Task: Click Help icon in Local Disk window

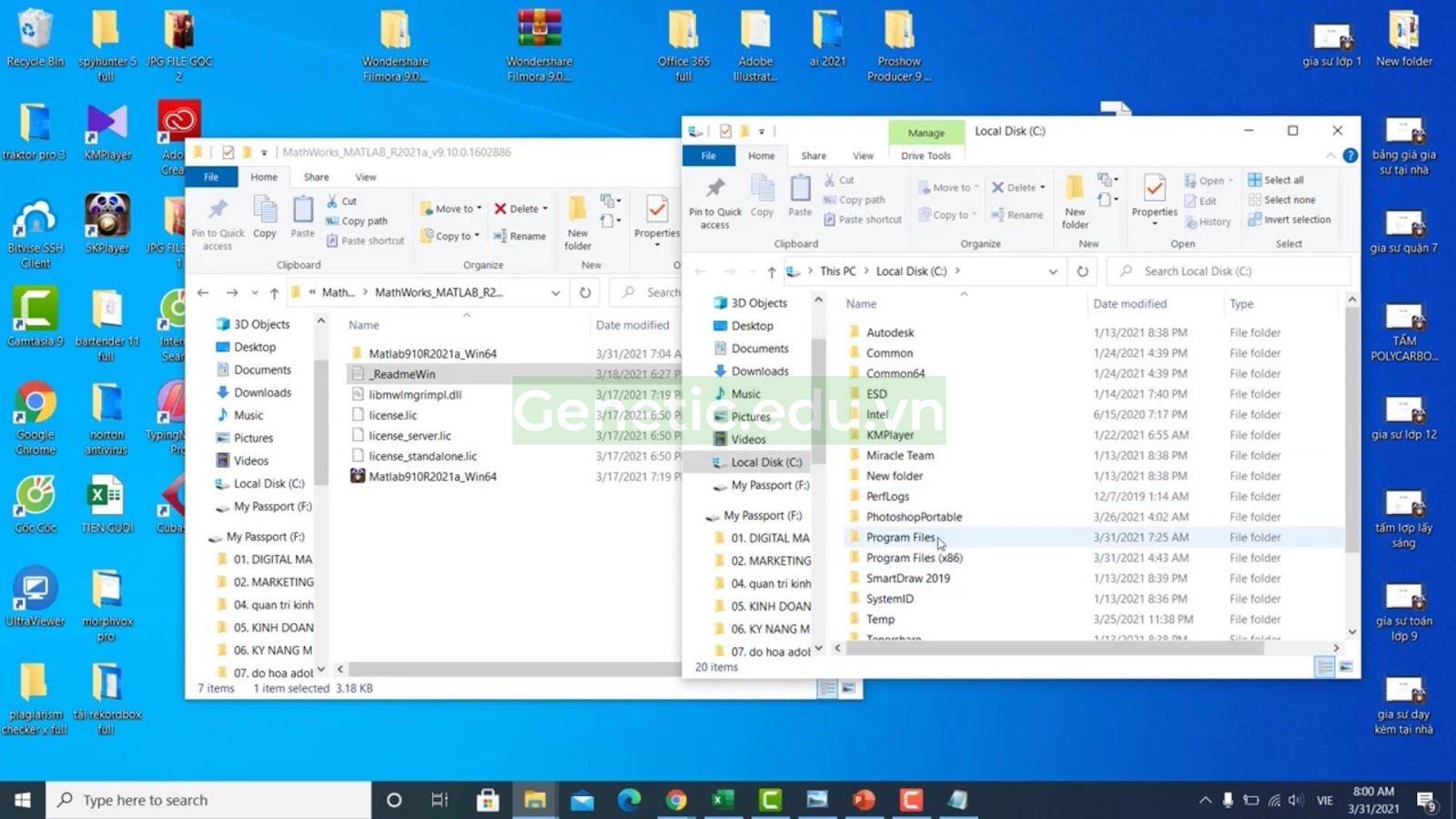Action: [1350, 156]
